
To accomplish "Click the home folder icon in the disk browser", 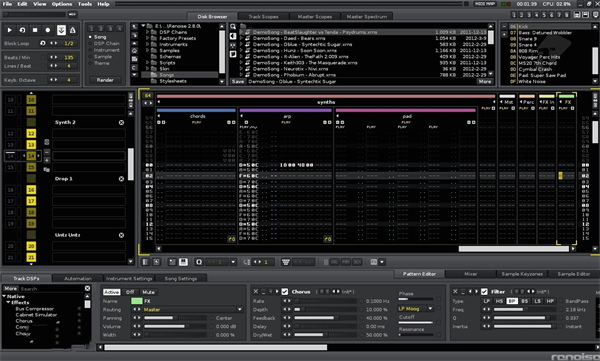I will (x=134, y=51).
